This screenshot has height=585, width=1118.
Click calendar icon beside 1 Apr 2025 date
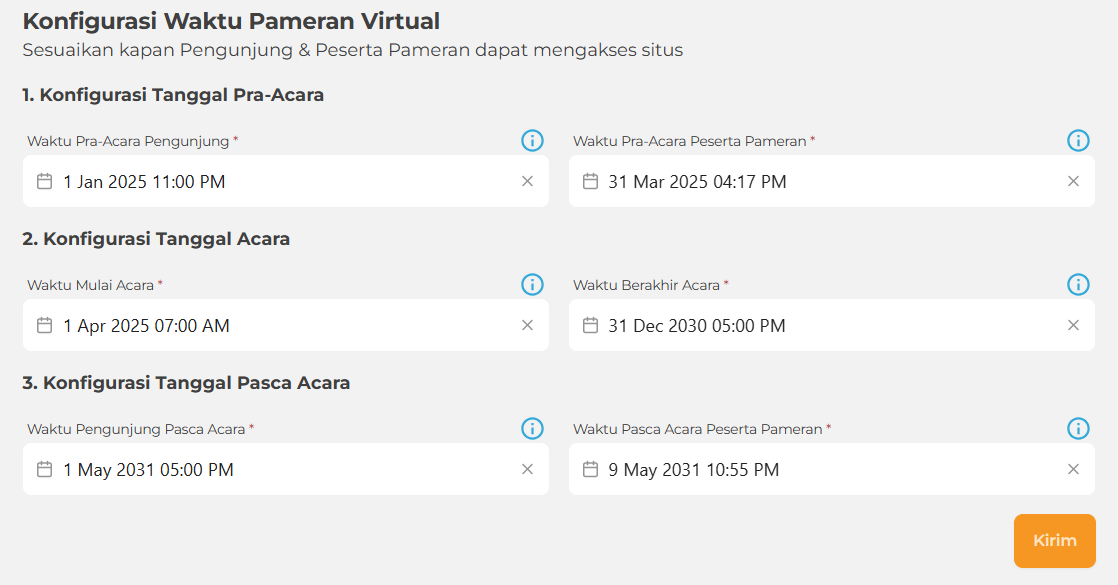click(x=44, y=325)
